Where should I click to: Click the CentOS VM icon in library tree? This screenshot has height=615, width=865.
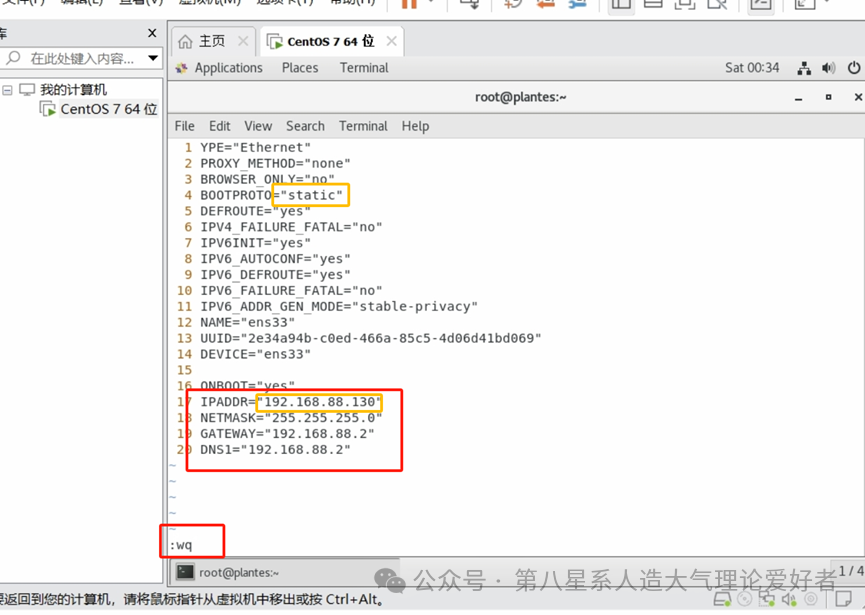(x=48, y=109)
